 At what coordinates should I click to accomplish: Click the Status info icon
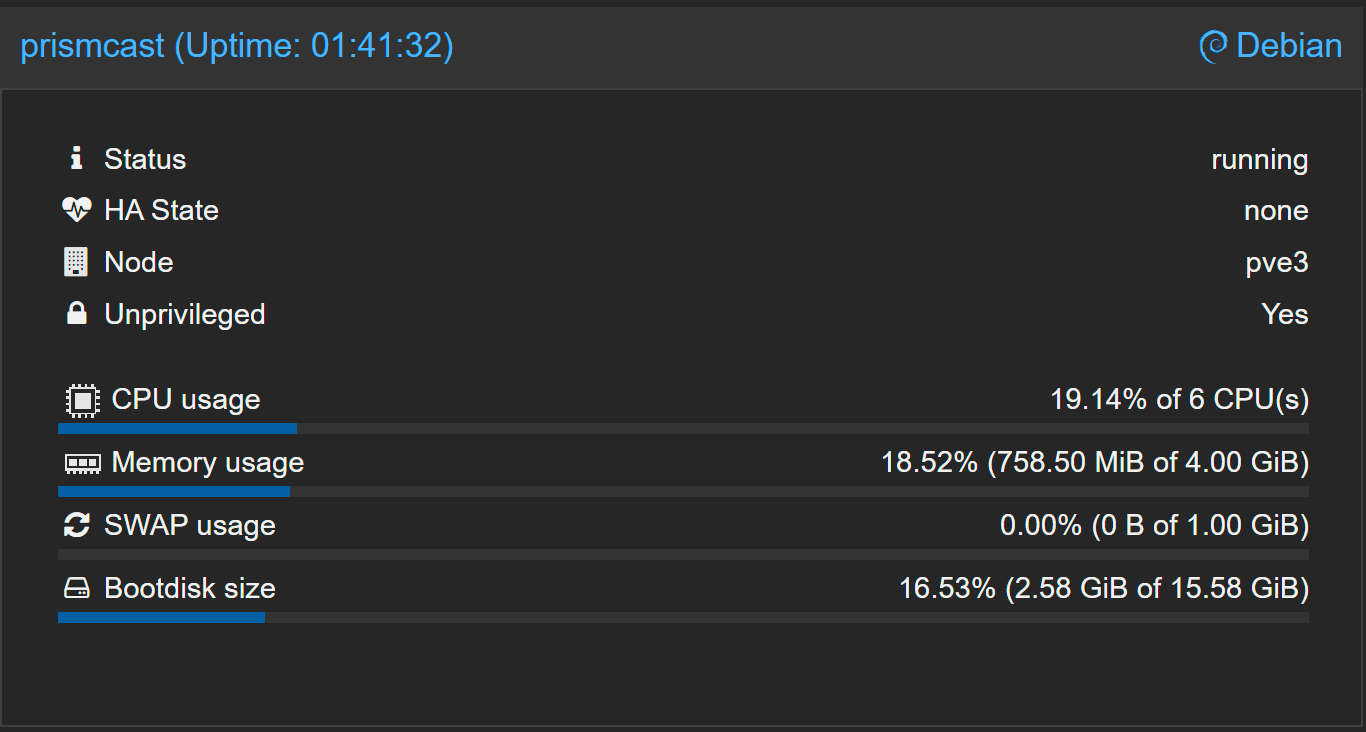click(x=76, y=158)
